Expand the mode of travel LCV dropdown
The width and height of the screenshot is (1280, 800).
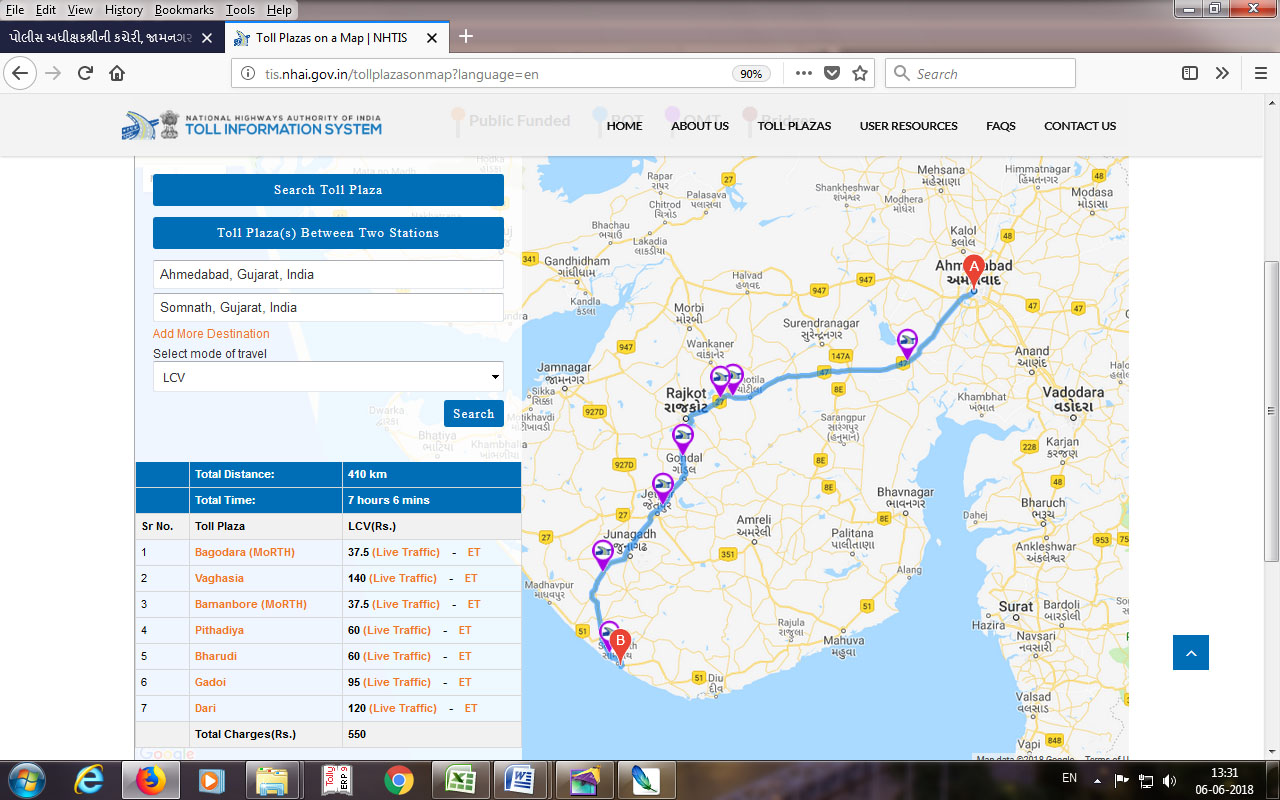click(328, 377)
